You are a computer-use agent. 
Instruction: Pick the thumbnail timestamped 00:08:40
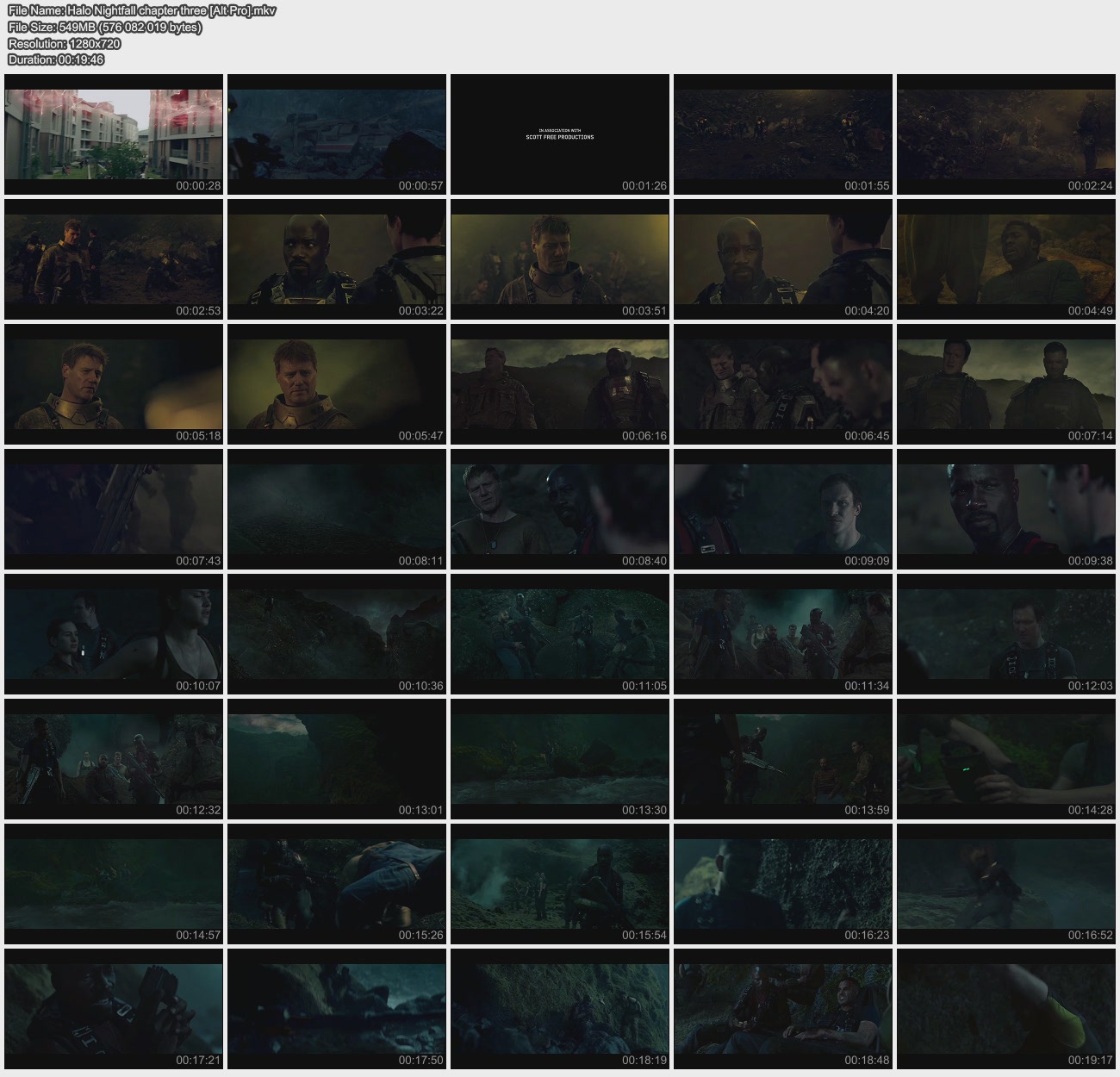tap(559, 508)
